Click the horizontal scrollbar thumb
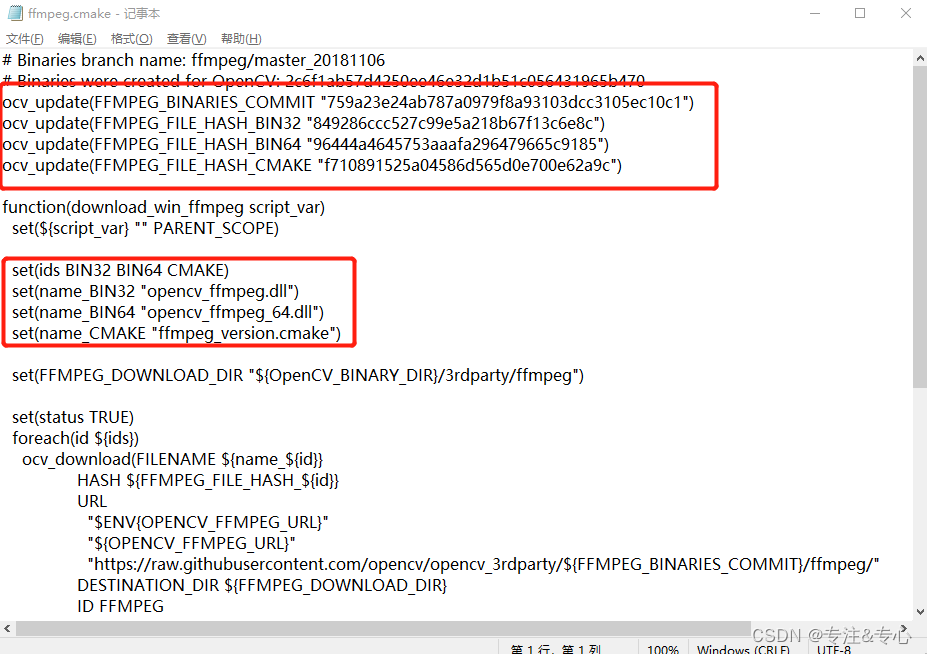927x654 pixels. click(x=383, y=629)
